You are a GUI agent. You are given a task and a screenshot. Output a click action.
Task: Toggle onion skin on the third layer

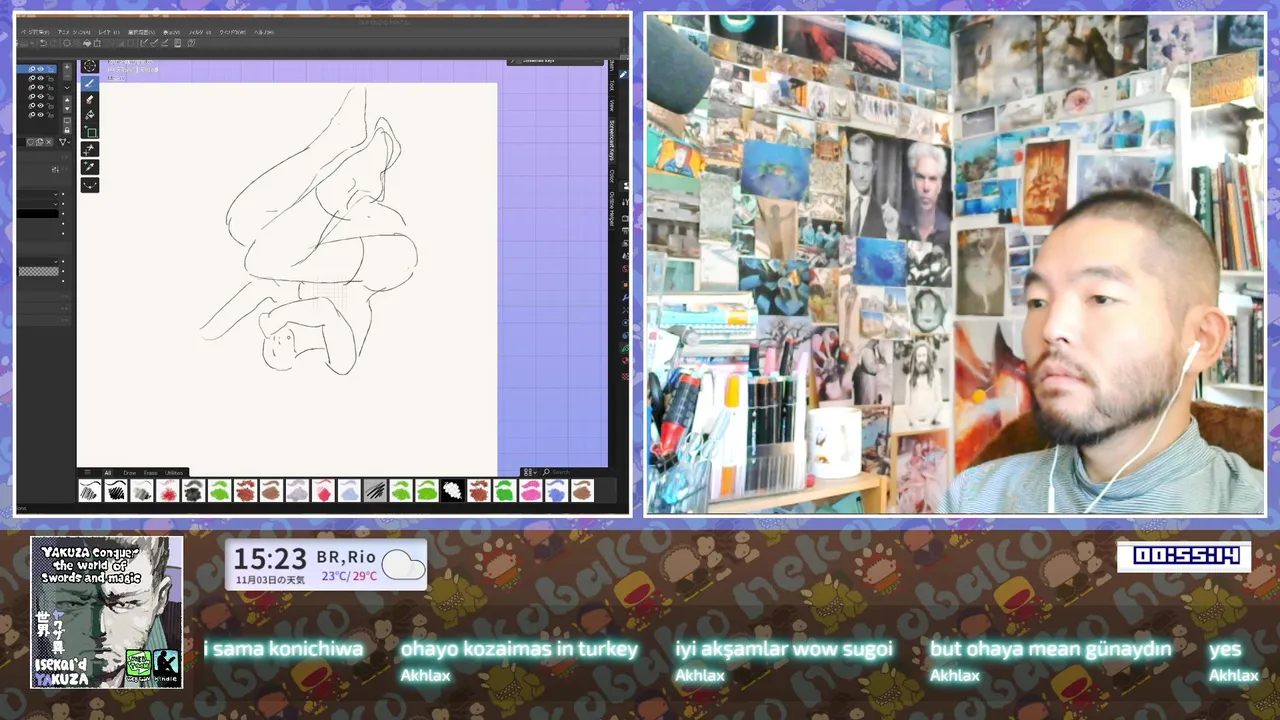(x=32, y=87)
